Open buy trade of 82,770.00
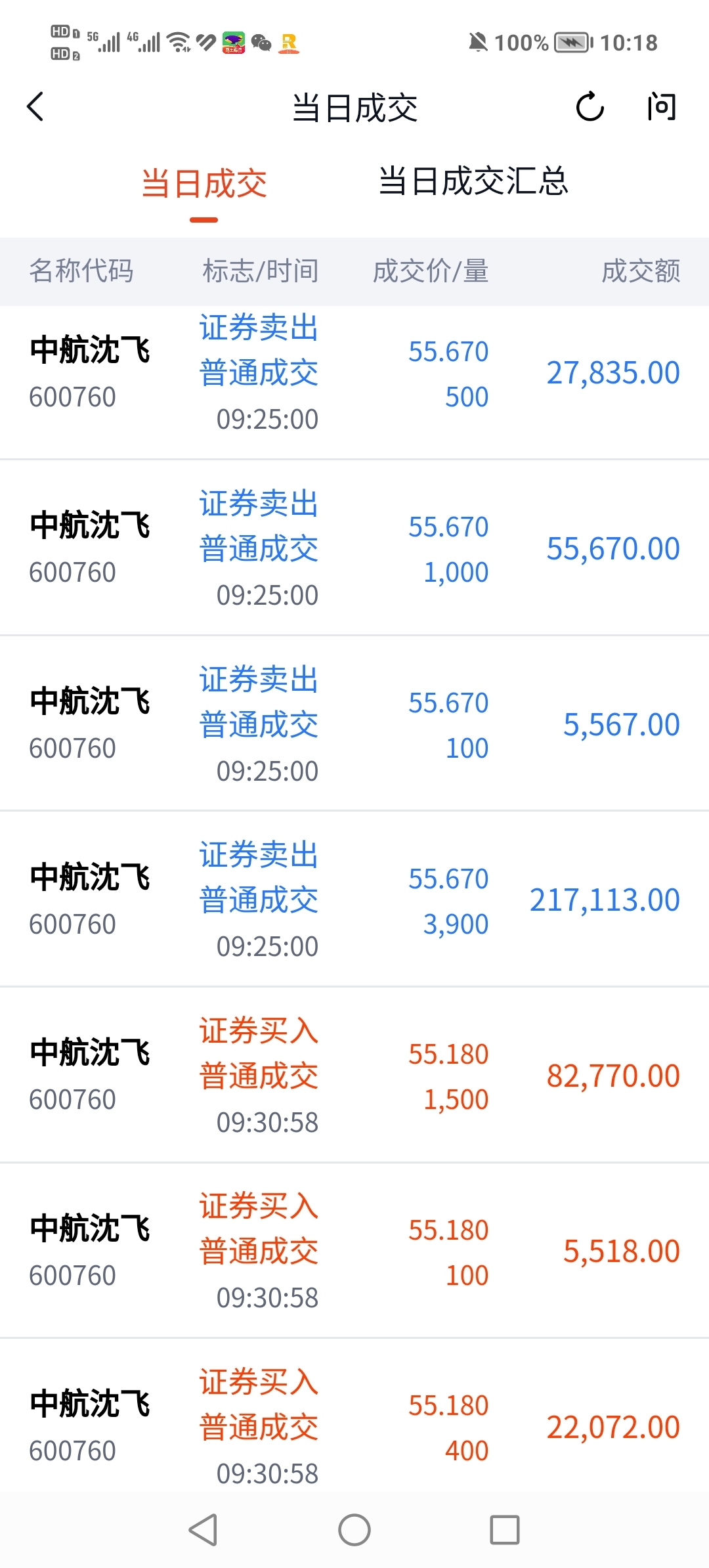 coord(354,1076)
